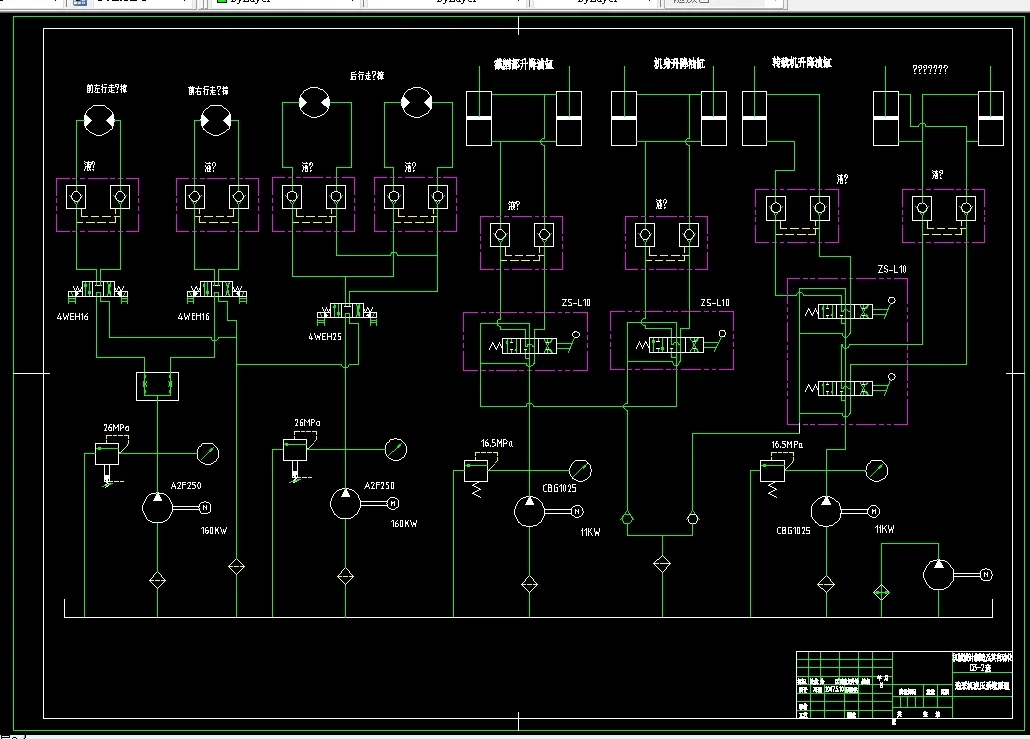Select the 机身升降油缸 heading text
Viewport: 1030px width, 739px height.
coord(679,64)
